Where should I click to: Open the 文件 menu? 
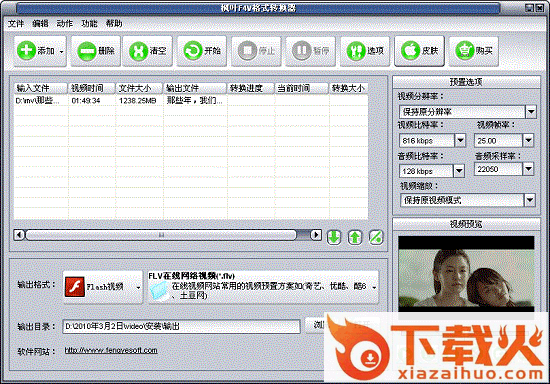tap(16, 23)
